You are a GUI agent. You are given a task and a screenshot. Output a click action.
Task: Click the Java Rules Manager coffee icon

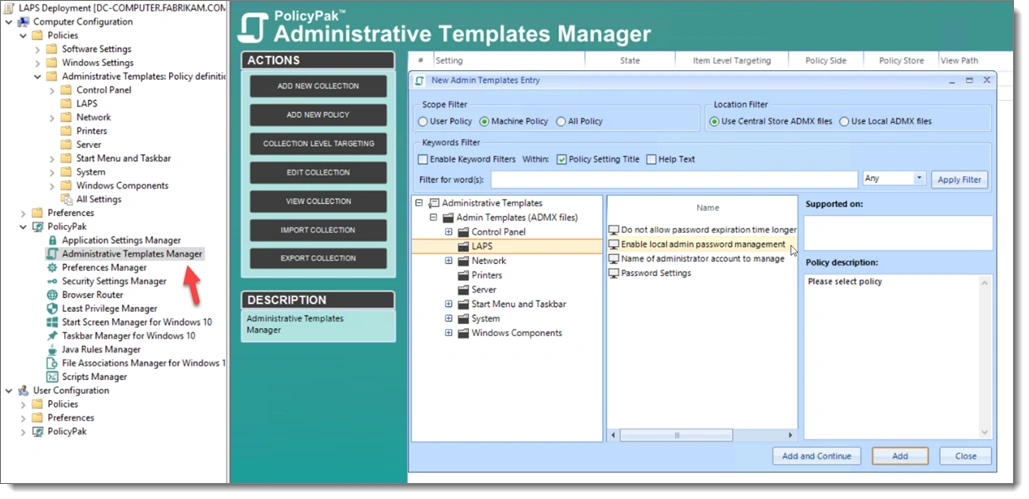[52, 349]
